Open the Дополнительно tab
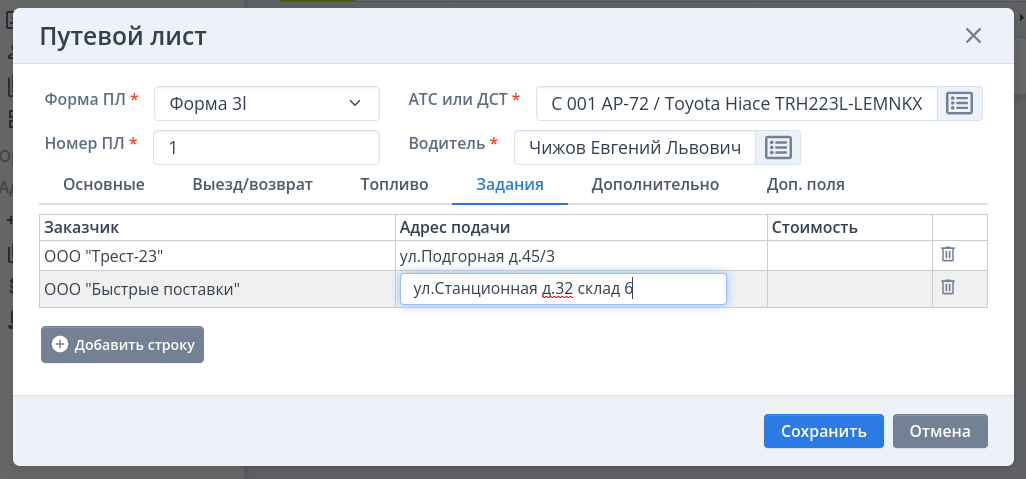Viewport: 1026px width, 479px height. click(x=655, y=185)
